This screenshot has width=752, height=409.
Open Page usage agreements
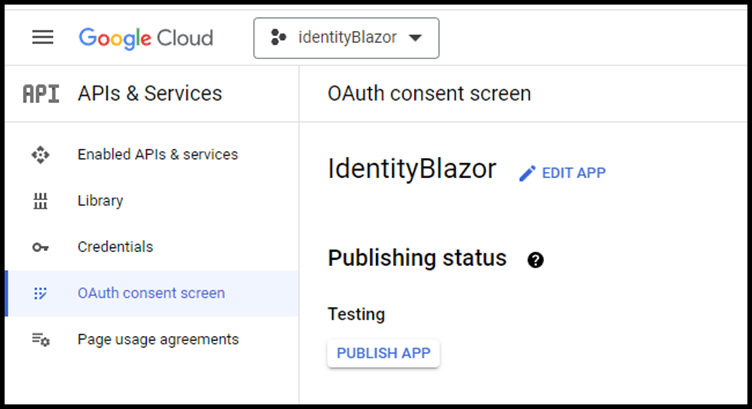click(158, 339)
